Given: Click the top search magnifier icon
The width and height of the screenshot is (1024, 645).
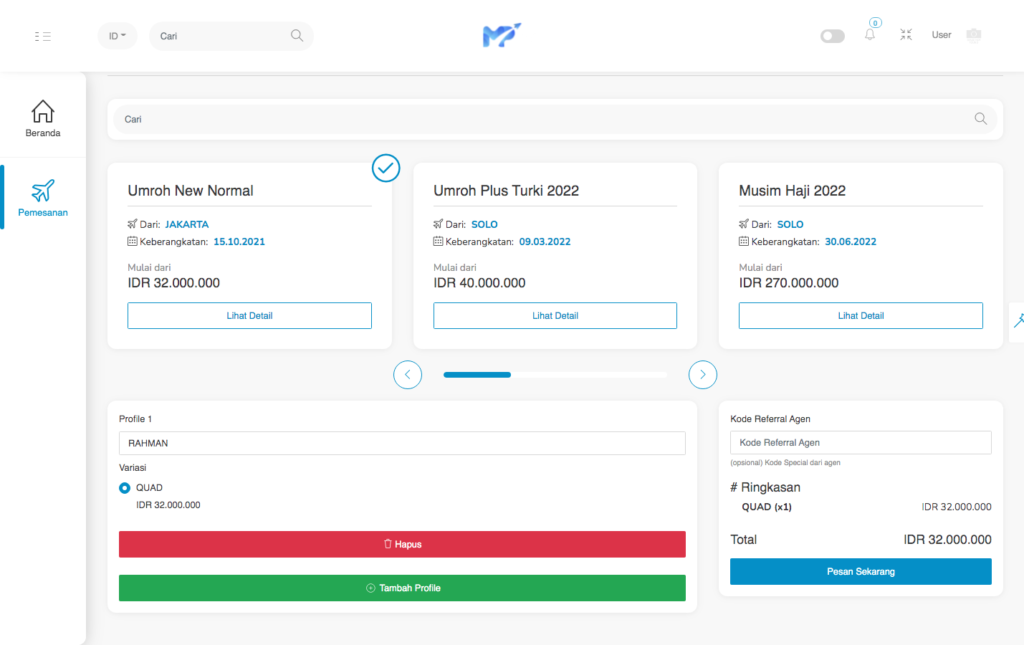Looking at the screenshot, I should 297,35.
